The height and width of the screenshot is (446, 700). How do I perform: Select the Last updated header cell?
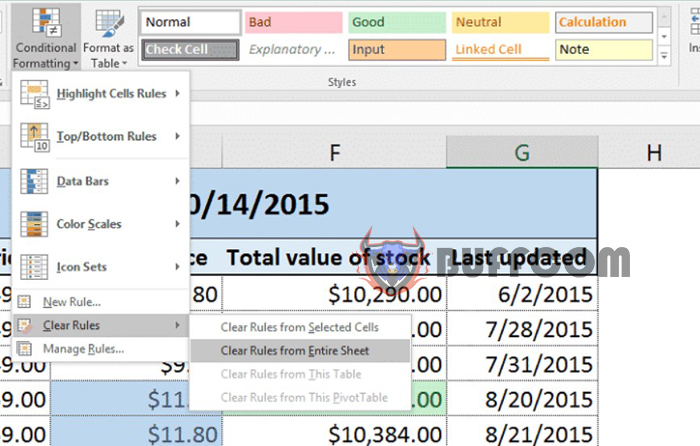pyautogui.click(x=522, y=258)
